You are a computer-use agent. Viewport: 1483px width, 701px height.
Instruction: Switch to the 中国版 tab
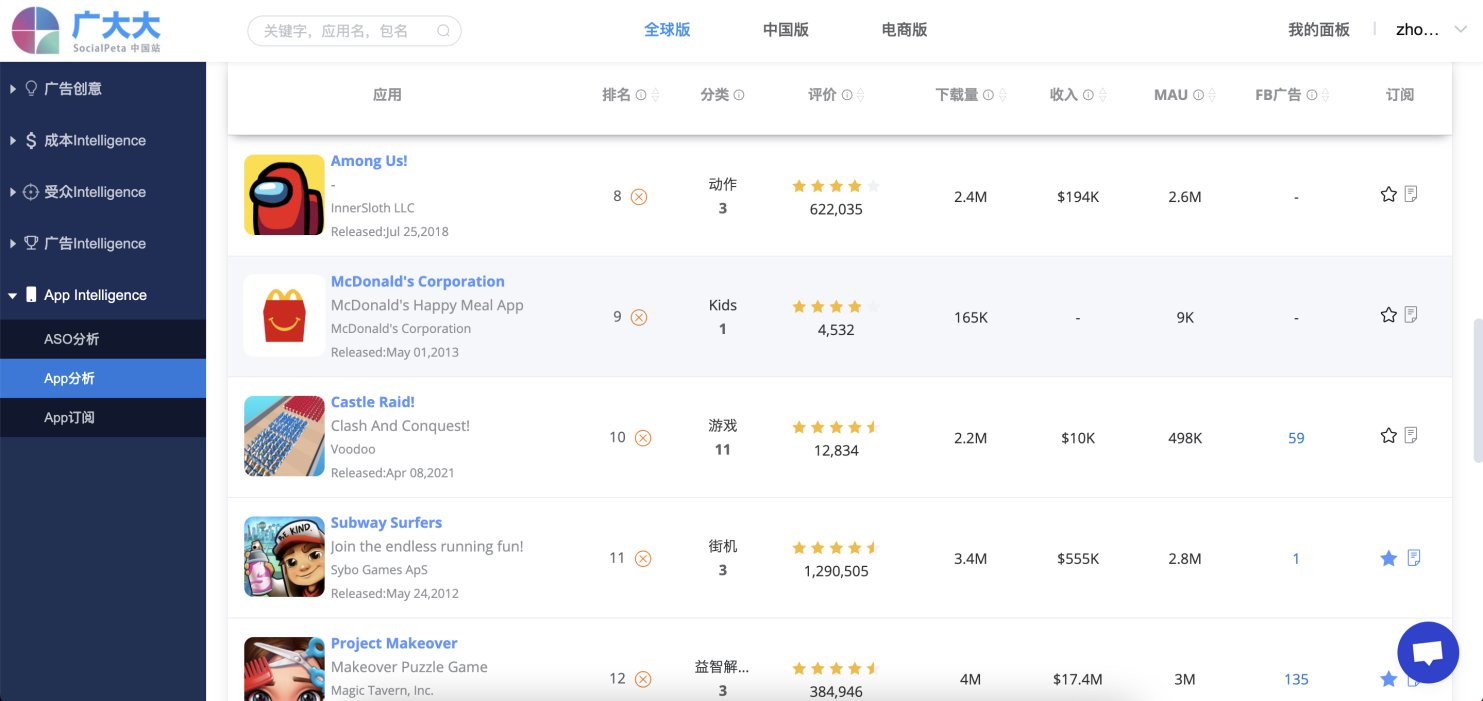(x=786, y=30)
